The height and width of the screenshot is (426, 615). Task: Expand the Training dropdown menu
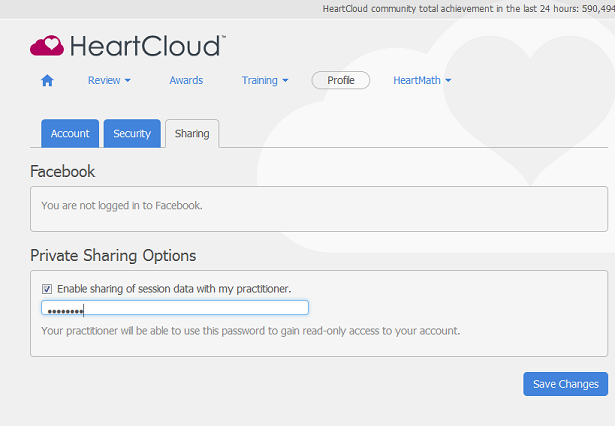click(x=265, y=80)
